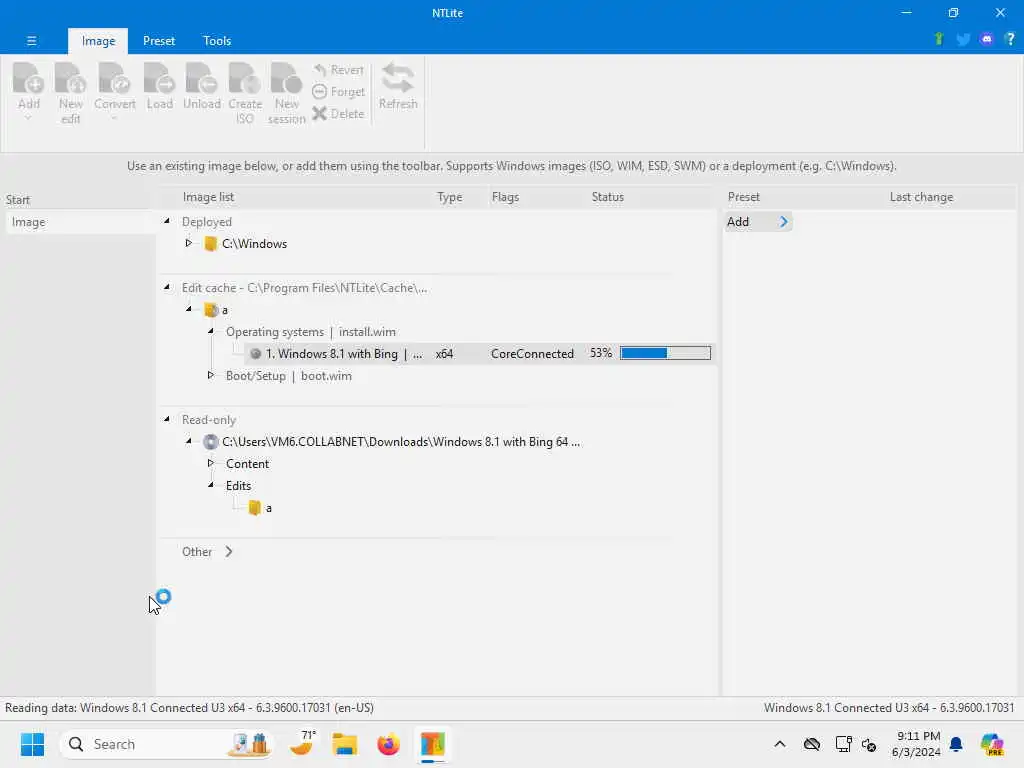1024x768 pixels.
Task: Switch to the Image tab
Action: tap(98, 40)
